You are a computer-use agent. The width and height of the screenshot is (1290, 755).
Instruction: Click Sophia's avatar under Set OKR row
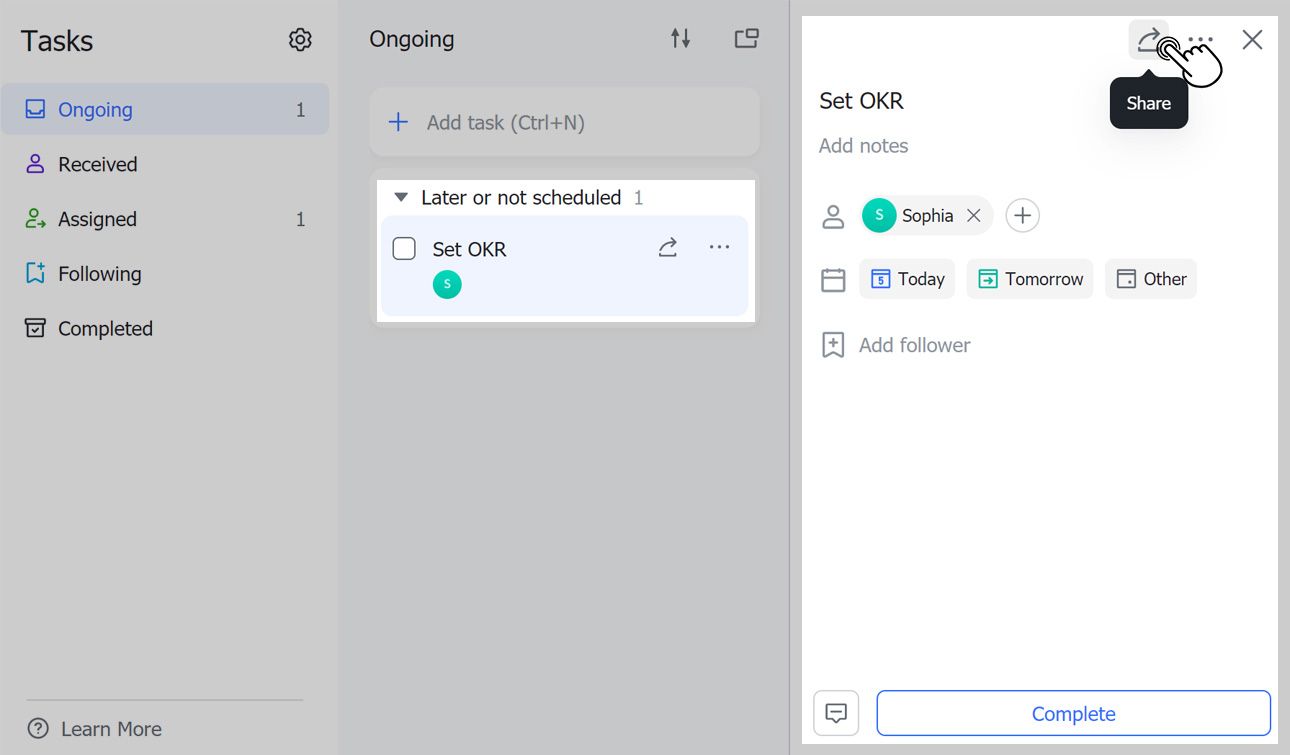click(447, 285)
